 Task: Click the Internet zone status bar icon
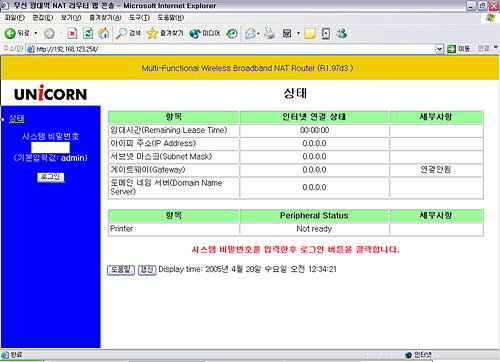tap(409, 355)
